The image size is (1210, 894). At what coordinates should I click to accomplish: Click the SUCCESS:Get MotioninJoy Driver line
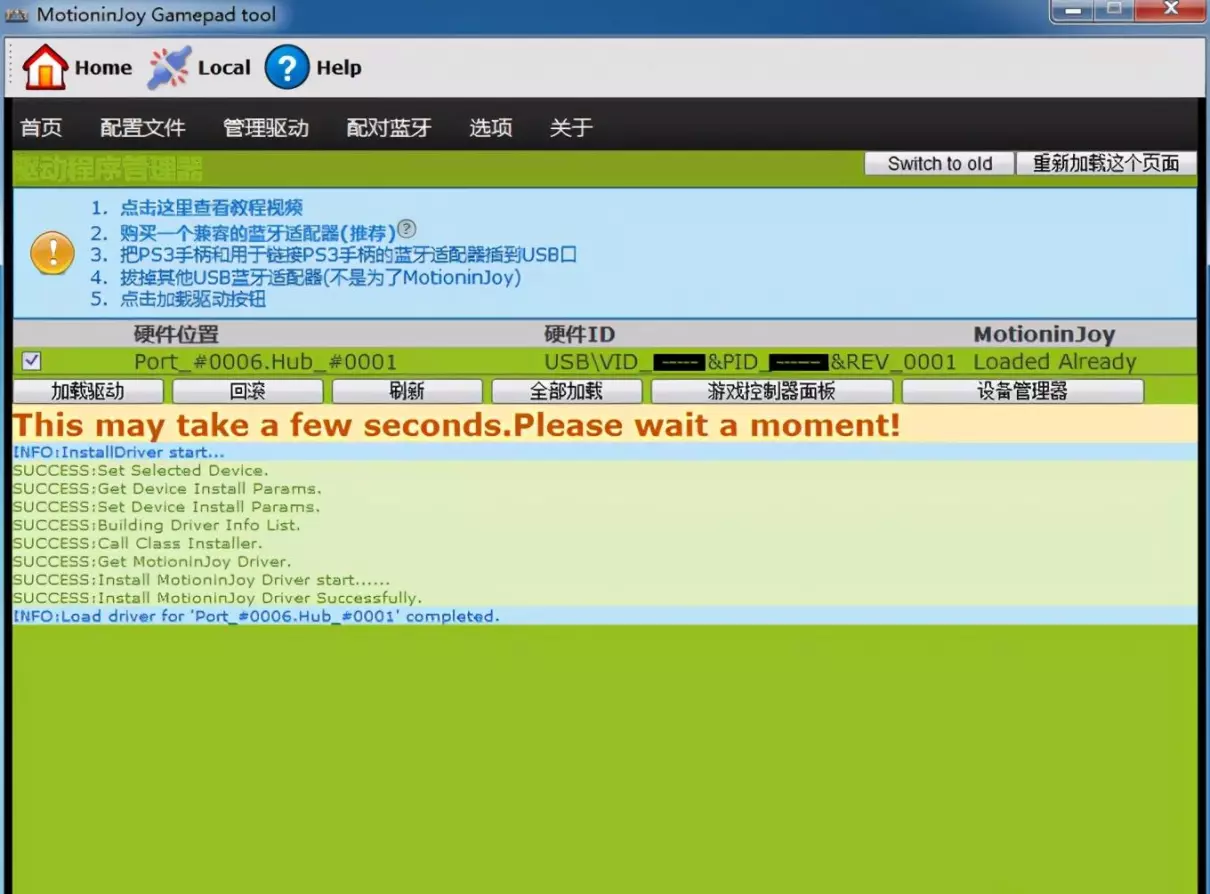152,561
